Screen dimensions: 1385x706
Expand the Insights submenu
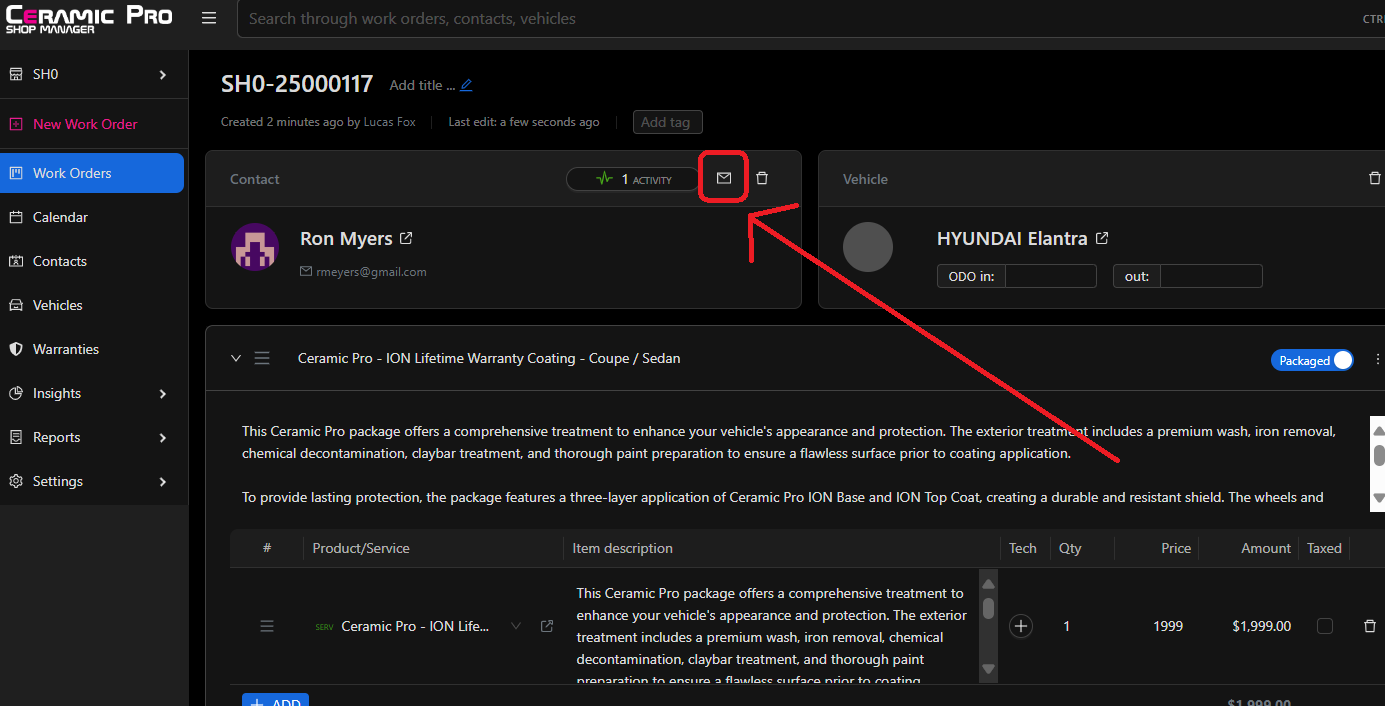(x=163, y=393)
